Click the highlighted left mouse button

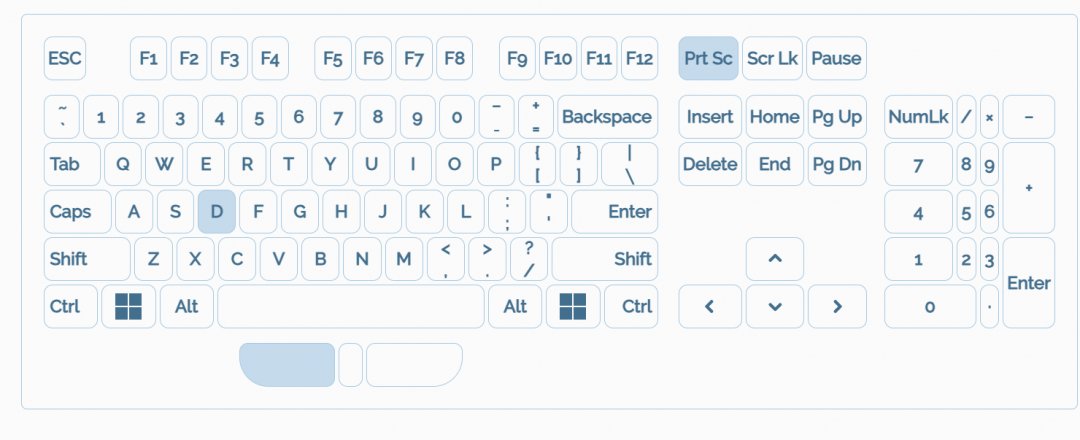[288, 365]
